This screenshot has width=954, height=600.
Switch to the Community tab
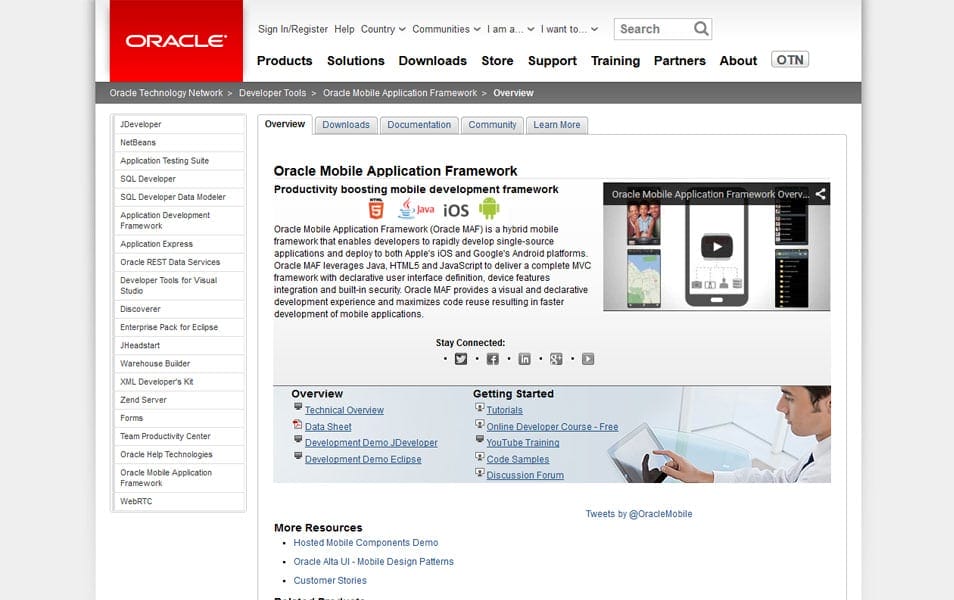click(492, 125)
